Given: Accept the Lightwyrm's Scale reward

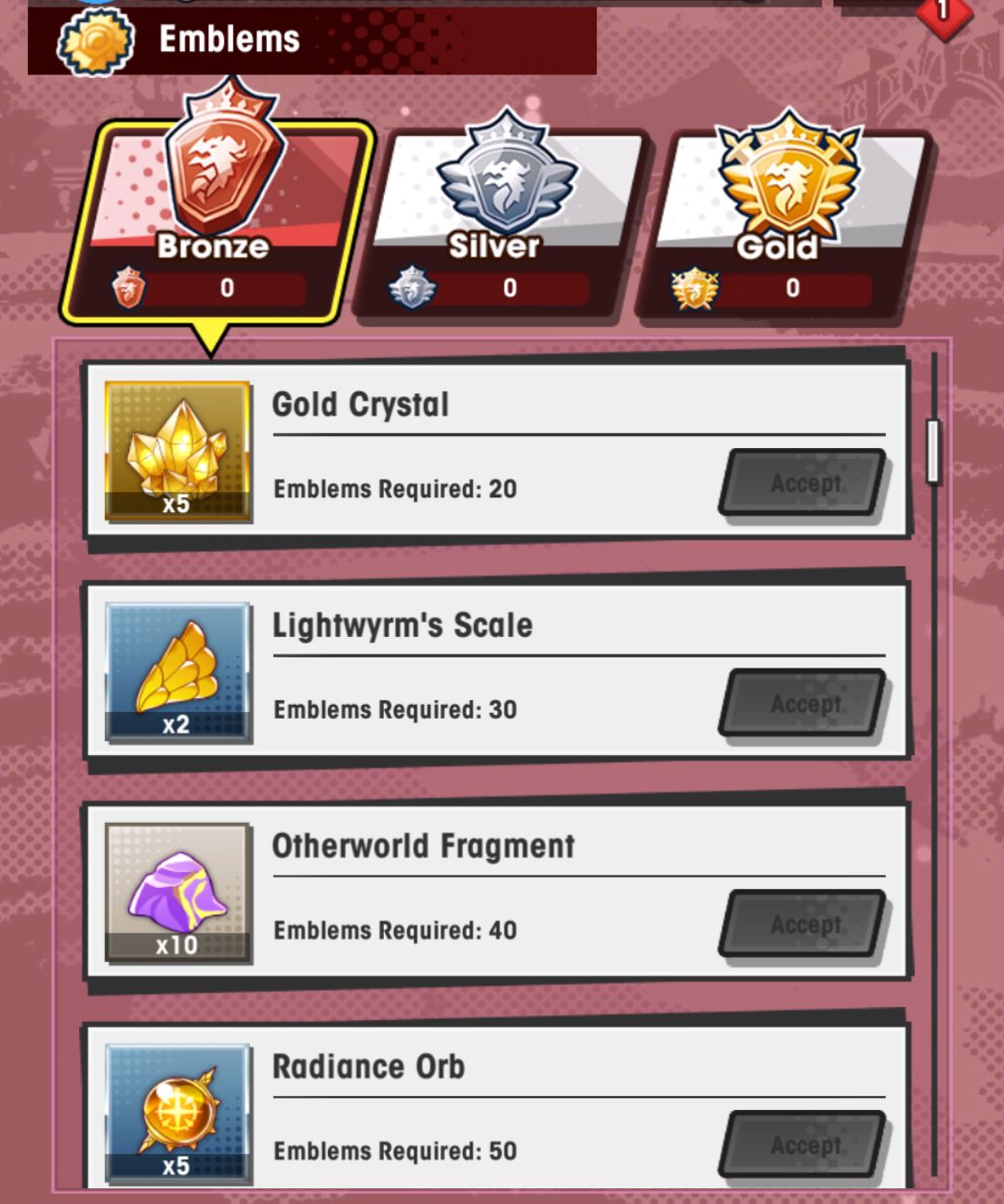Looking at the screenshot, I should pyautogui.click(x=803, y=703).
